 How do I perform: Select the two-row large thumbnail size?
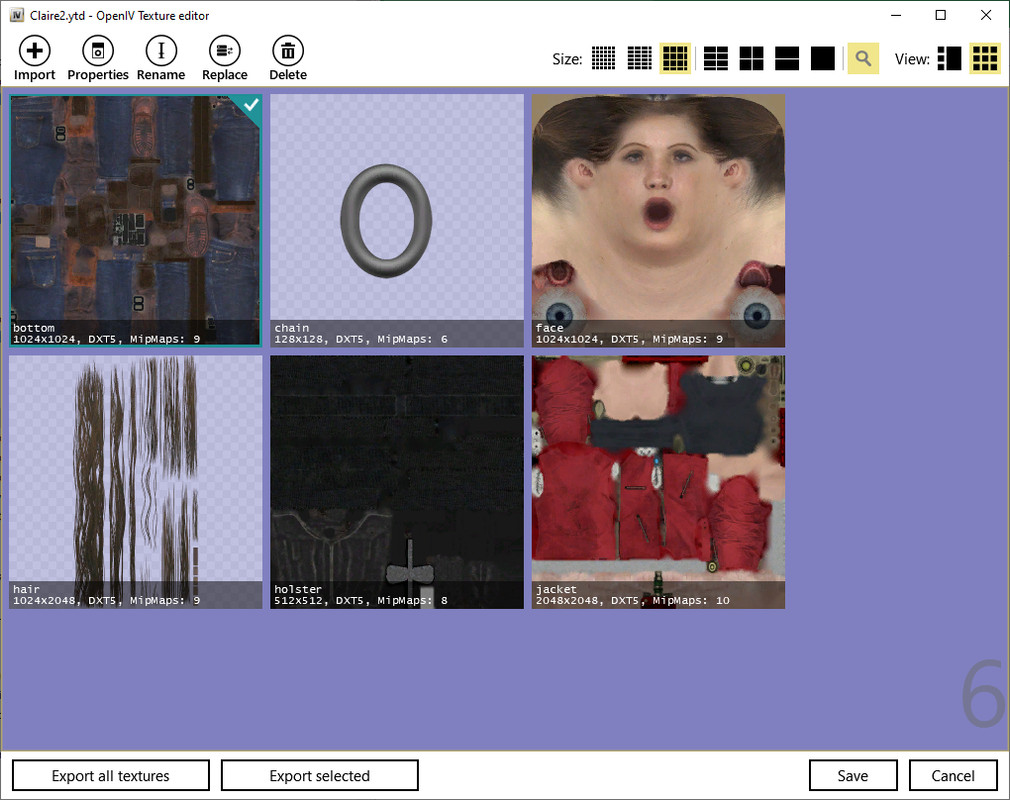tap(787, 59)
